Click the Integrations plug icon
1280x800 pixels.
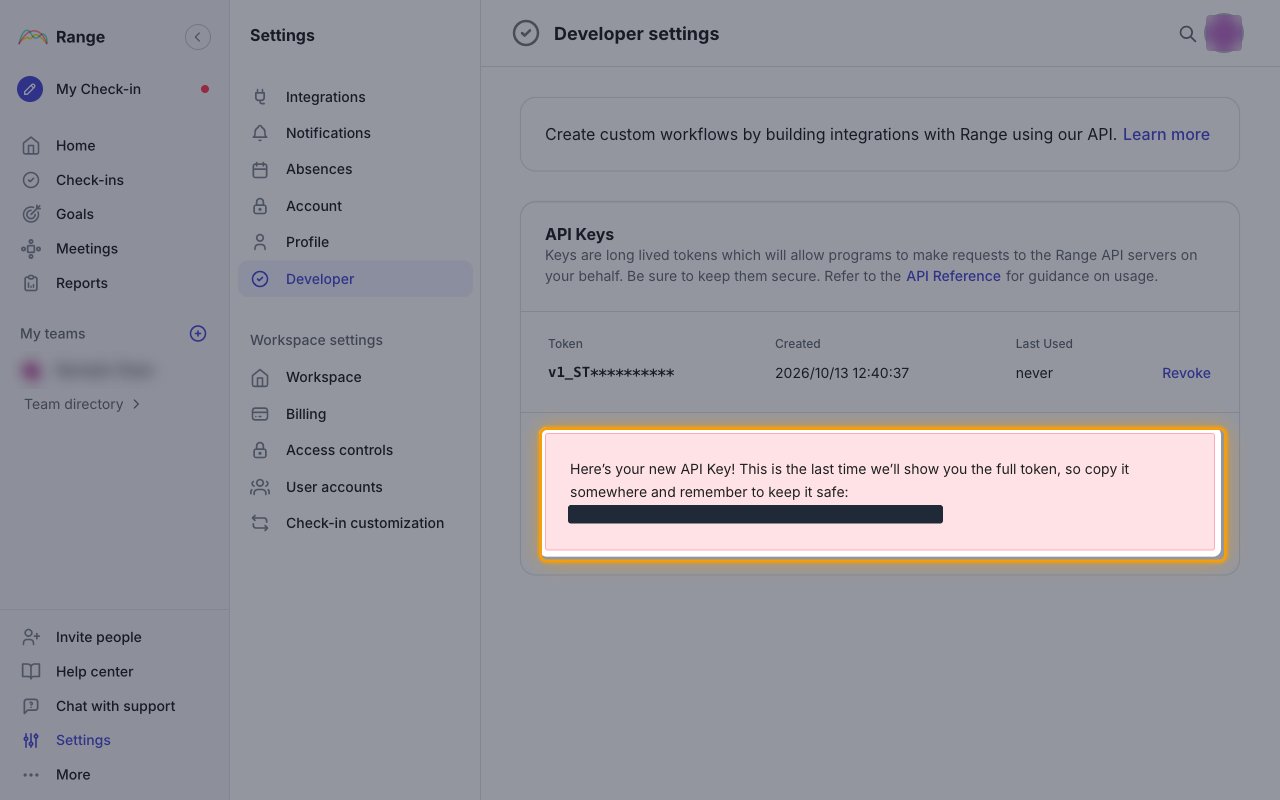coord(260,97)
